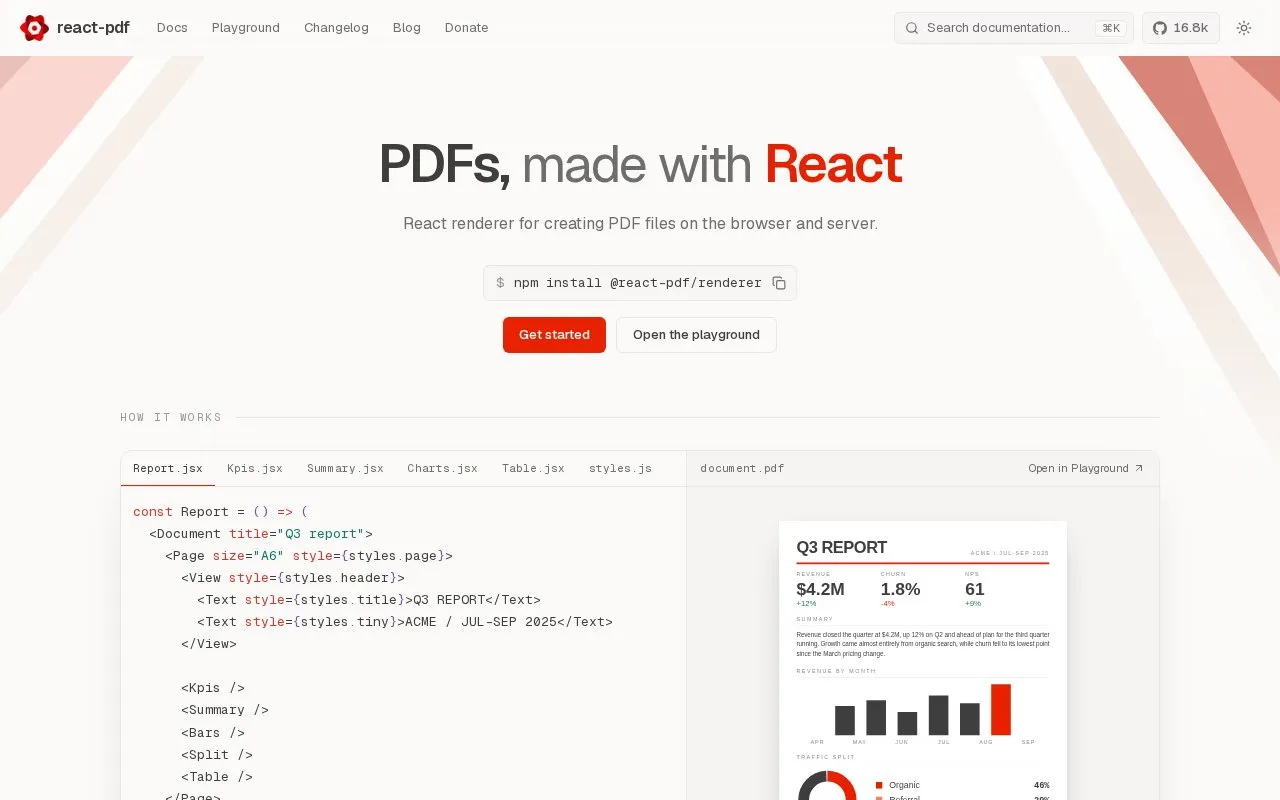Open the Table.jsx tab
The height and width of the screenshot is (800, 1280).
(x=533, y=468)
